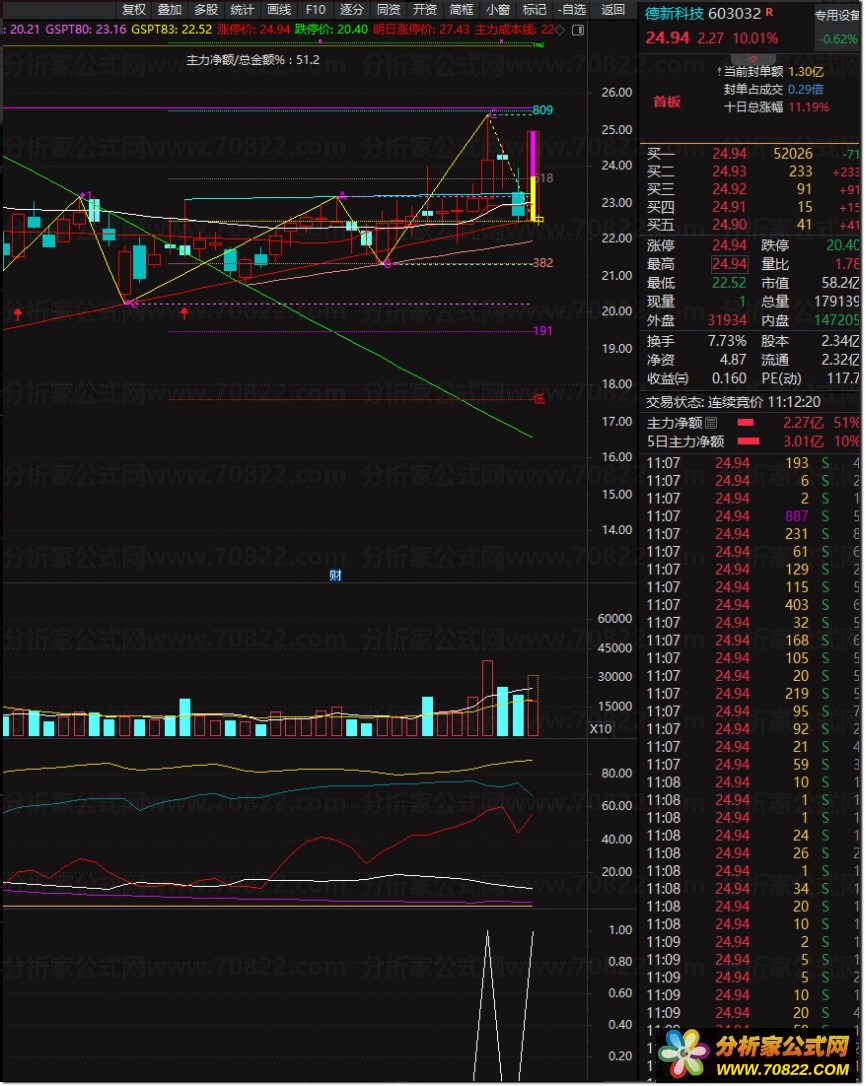Click the 同资 toolbar button
Image resolution: width=866 pixels, height=1086 pixels.
coord(389,9)
